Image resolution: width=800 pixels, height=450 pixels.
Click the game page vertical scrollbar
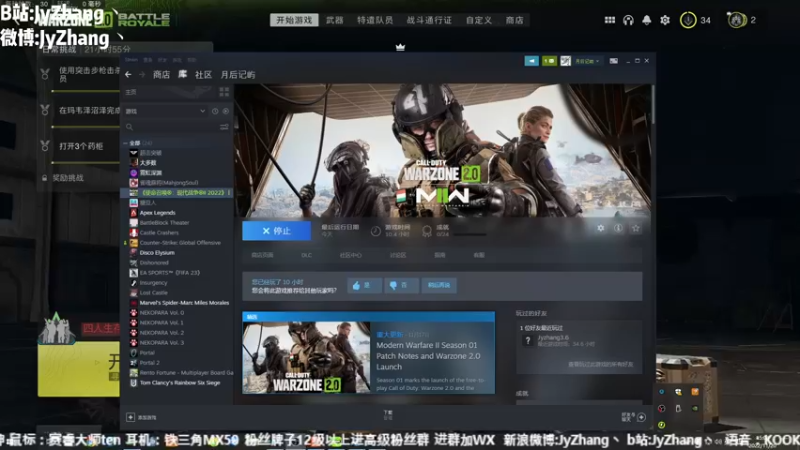click(652, 105)
